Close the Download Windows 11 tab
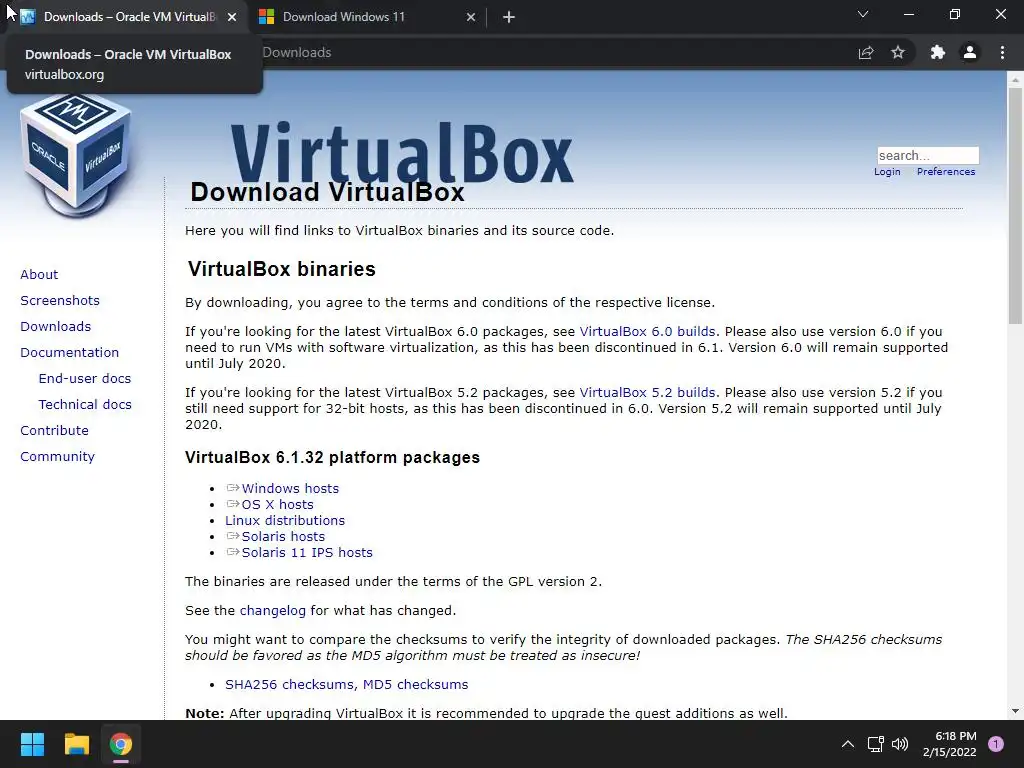The height and width of the screenshot is (768, 1024). pos(471,17)
